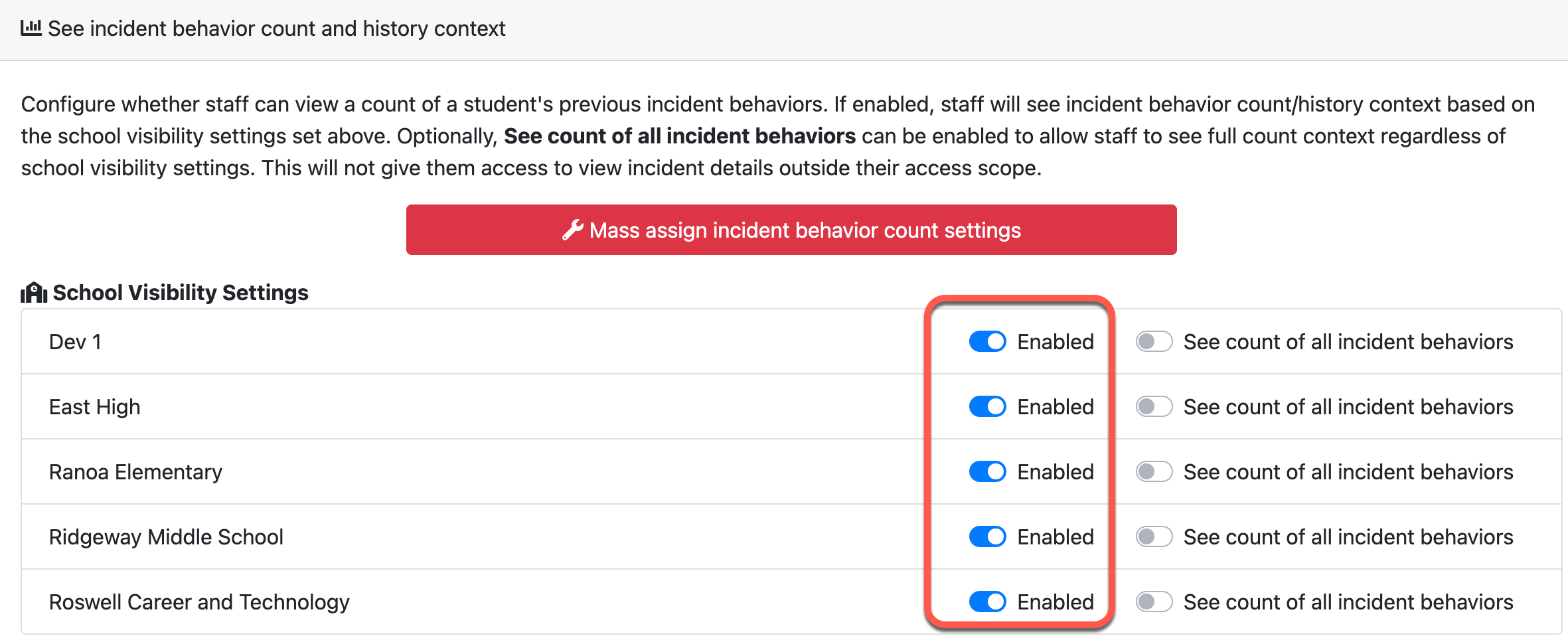
Task: Click the Ranoa Elementary row label
Action: click(135, 472)
